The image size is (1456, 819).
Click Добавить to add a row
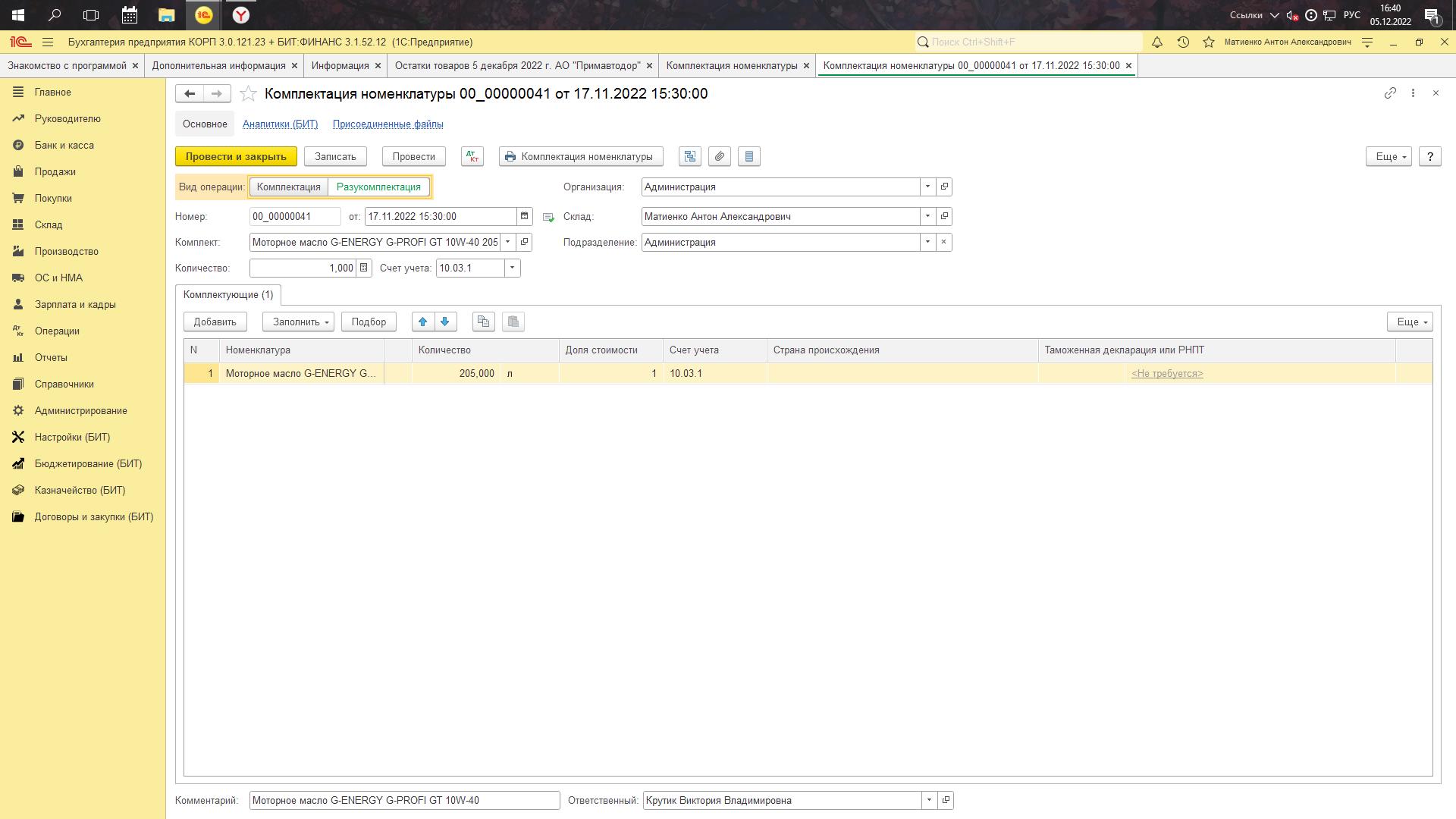click(215, 322)
